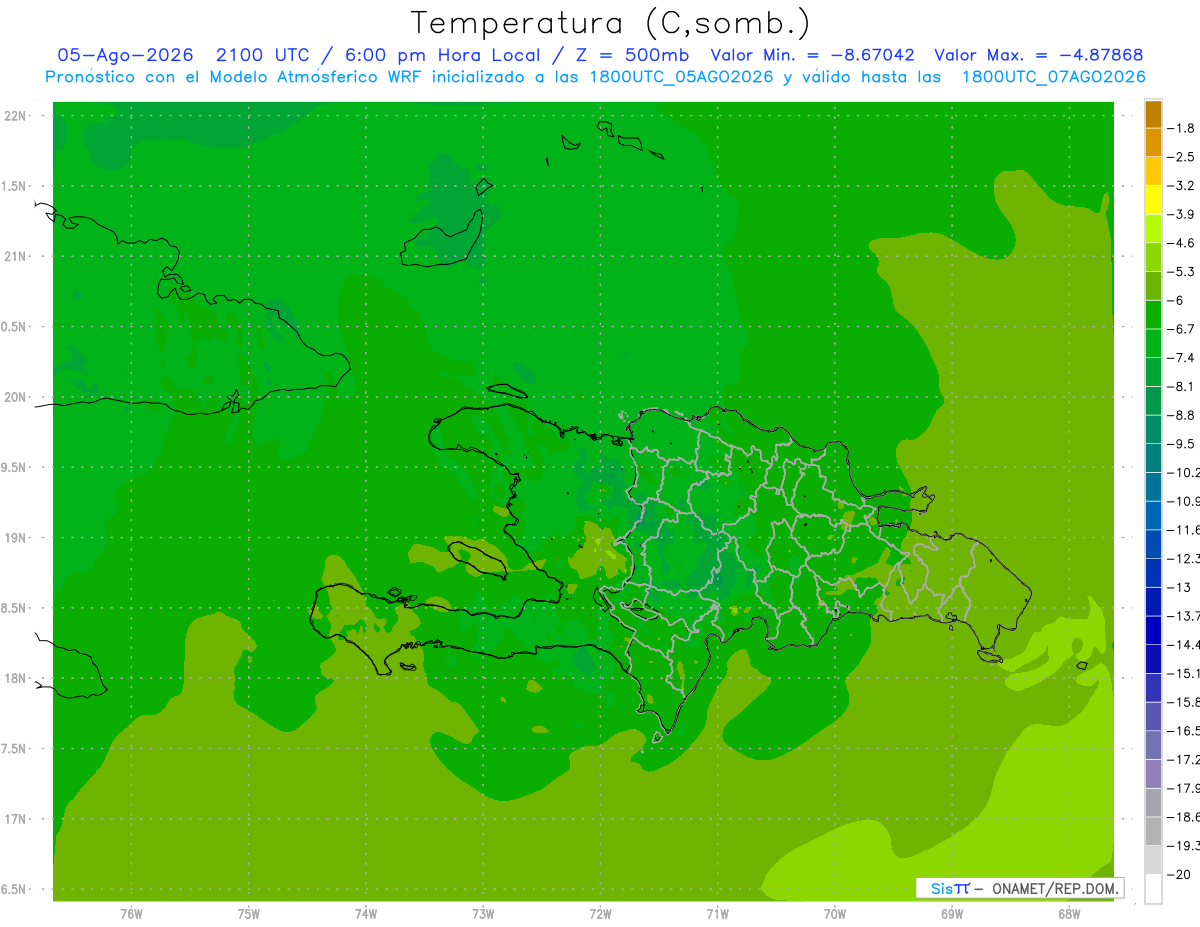1200x927 pixels.
Task: Click the "71W" longitude label
Action: [x=717, y=914]
